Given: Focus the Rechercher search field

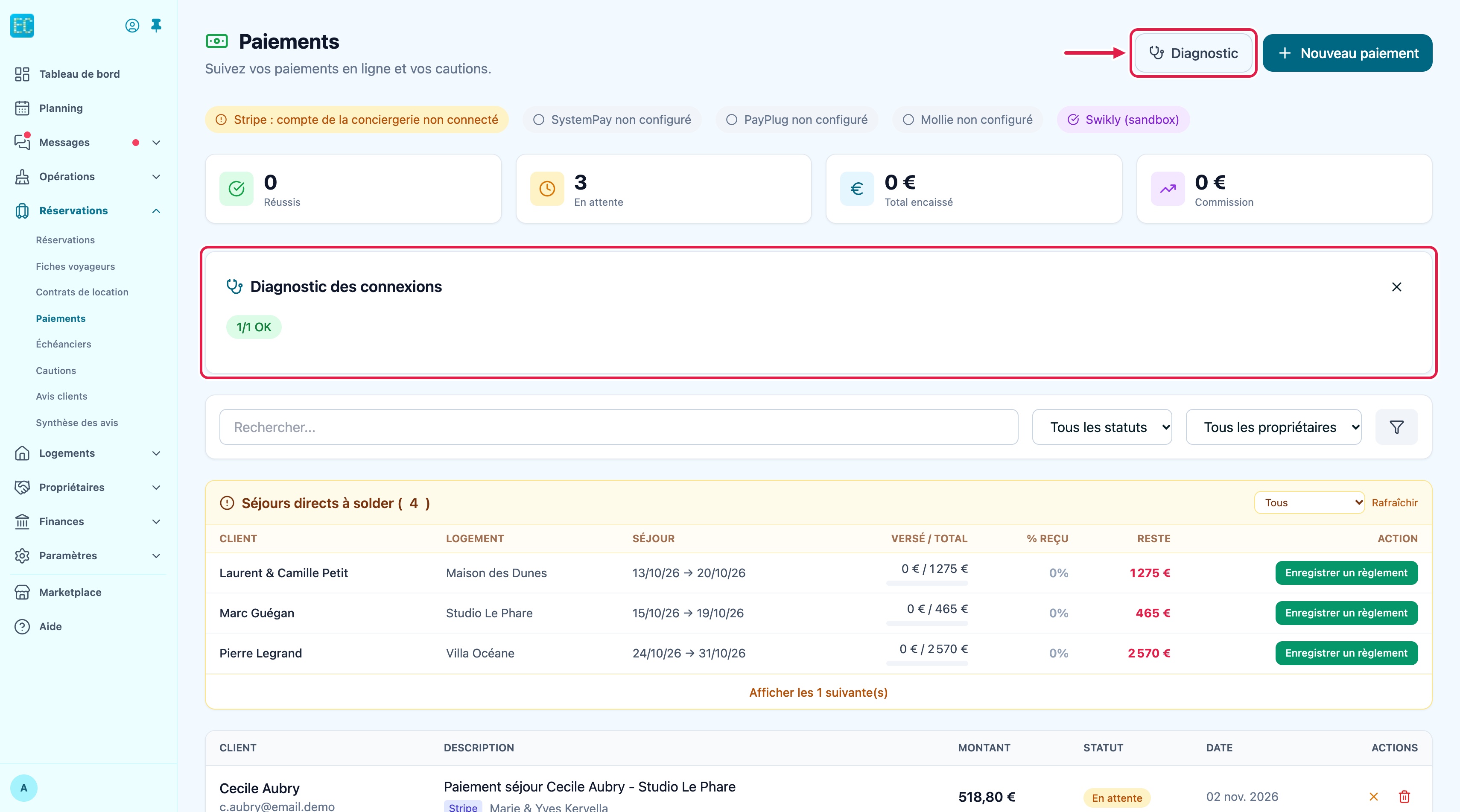Looking at the screenshot, I should [618, 427].
